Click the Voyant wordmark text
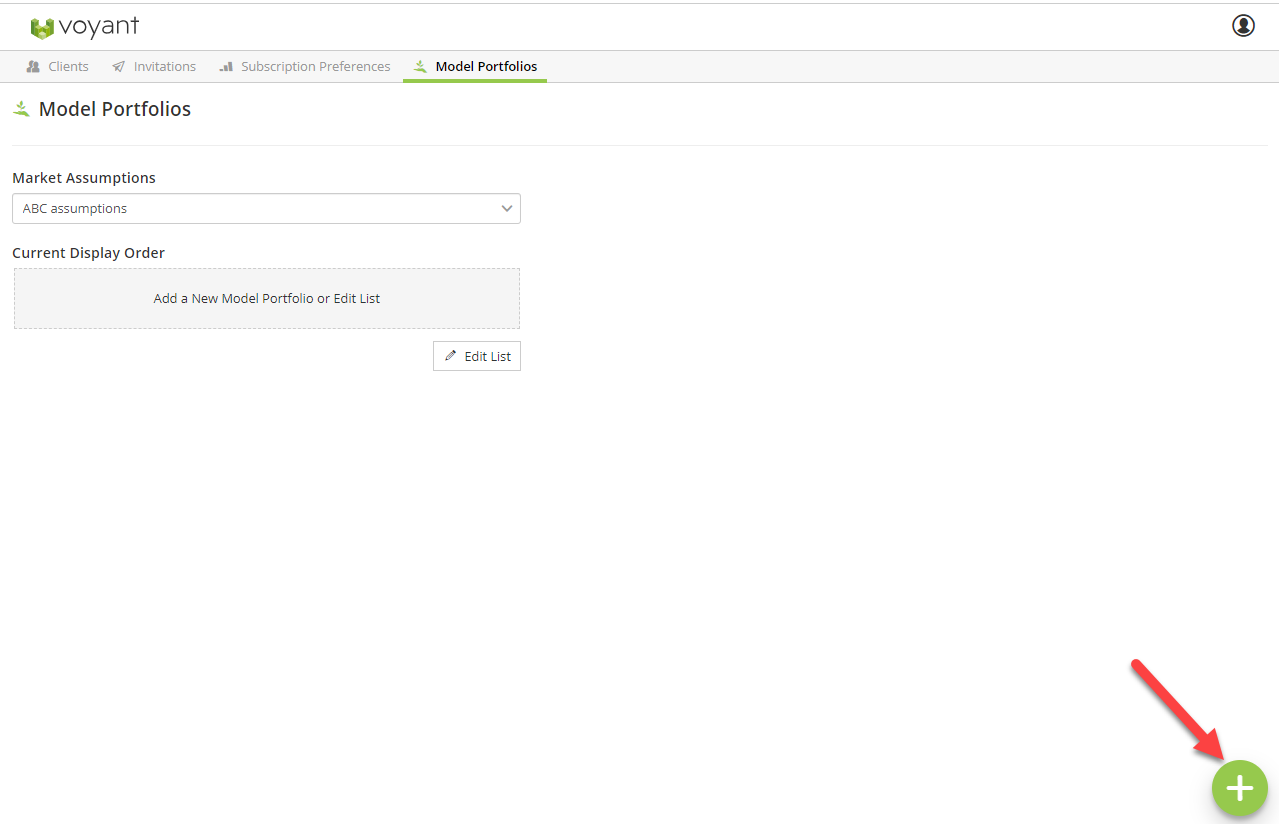The height and width of the screenshot is (824, 1279). coord(98,27)
